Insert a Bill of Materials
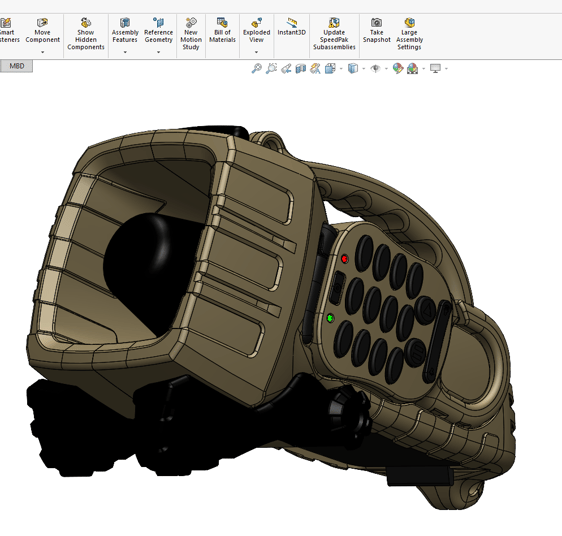Image resolution: width=562 pixels, height=536 pixels. 222,30
